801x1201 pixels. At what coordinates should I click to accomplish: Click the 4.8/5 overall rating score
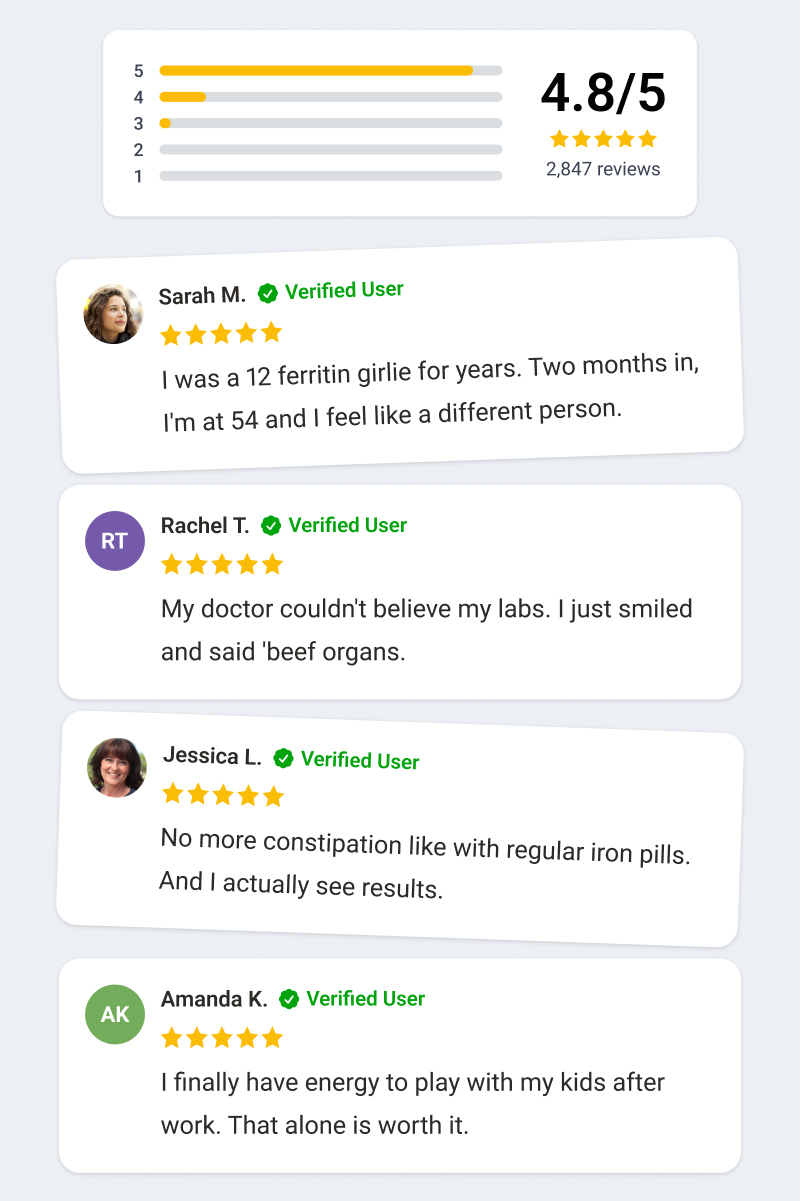tap(603, 93)
